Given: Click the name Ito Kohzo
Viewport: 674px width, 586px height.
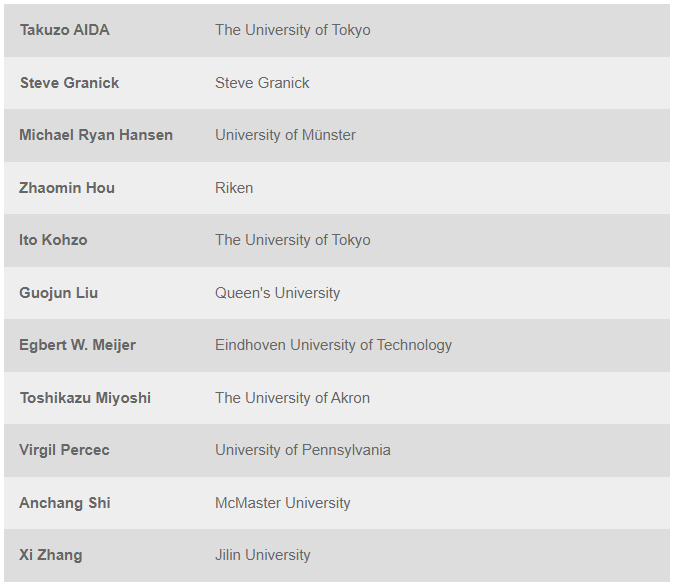Looking at the screenshot, I should pos(53,240).
